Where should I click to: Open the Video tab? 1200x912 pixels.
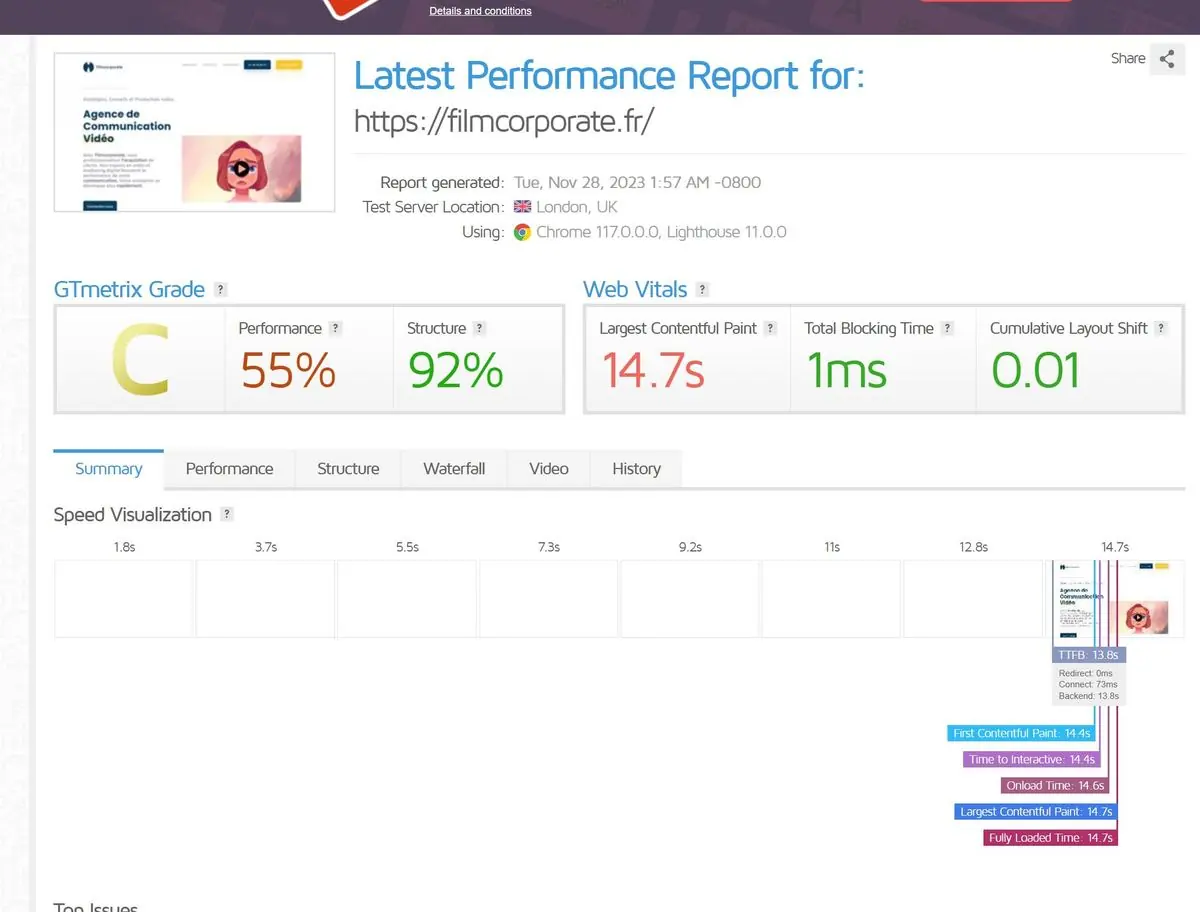pyautogui.click(x=549, y=468)
